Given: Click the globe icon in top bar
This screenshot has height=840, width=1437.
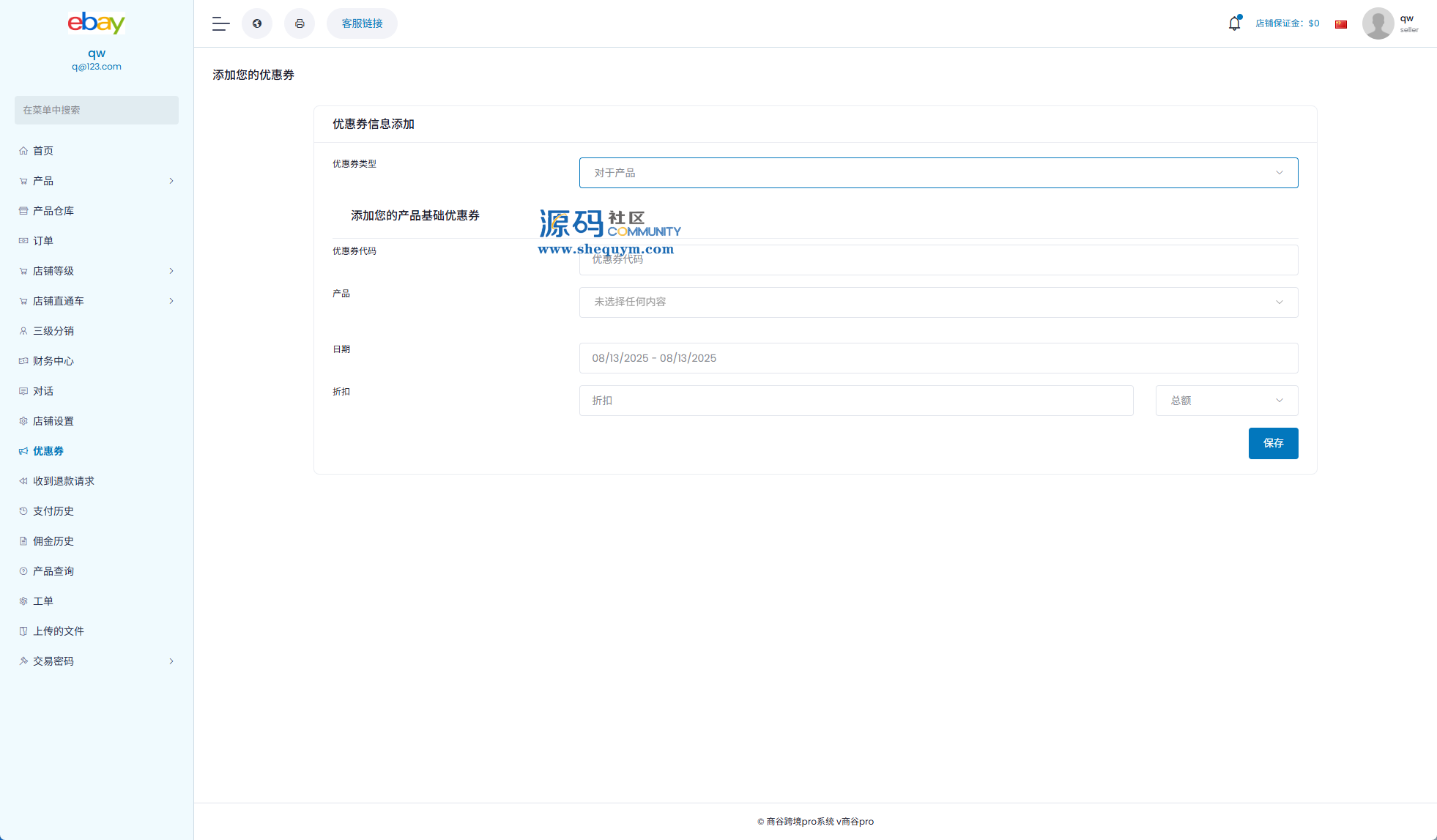Looking at the screenshot, I should (257, 23).
